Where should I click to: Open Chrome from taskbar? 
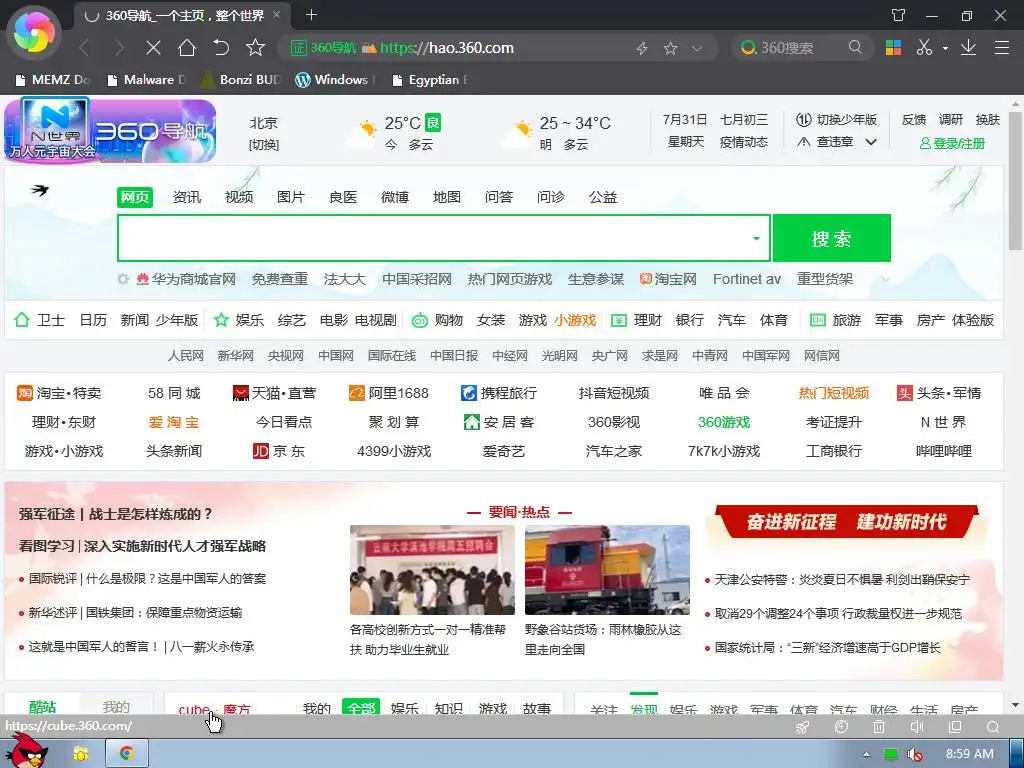click(x=127, y=754)
